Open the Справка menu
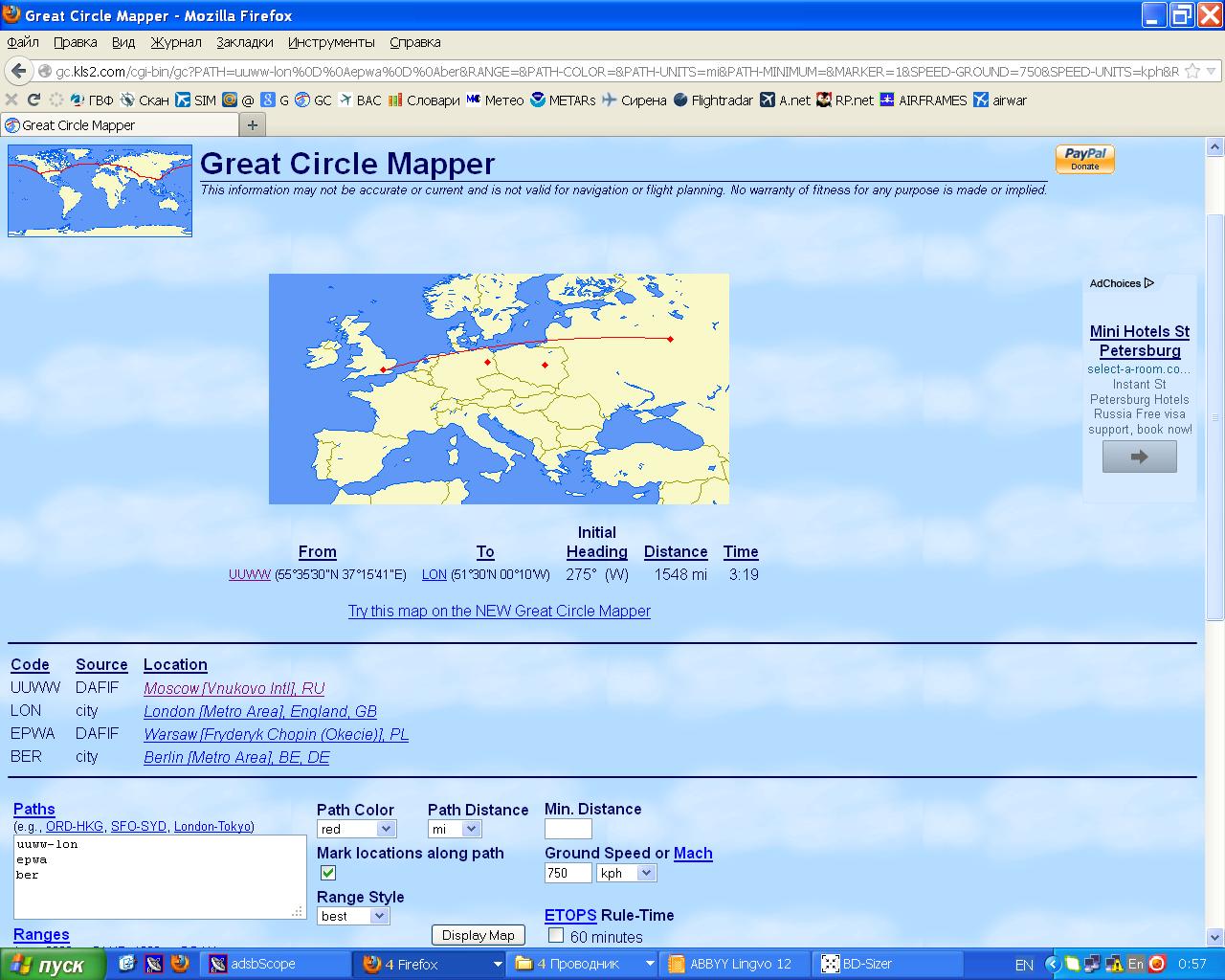Image resolution: width=1225 pixels, height=980 pixels. (x=415, y=42)
